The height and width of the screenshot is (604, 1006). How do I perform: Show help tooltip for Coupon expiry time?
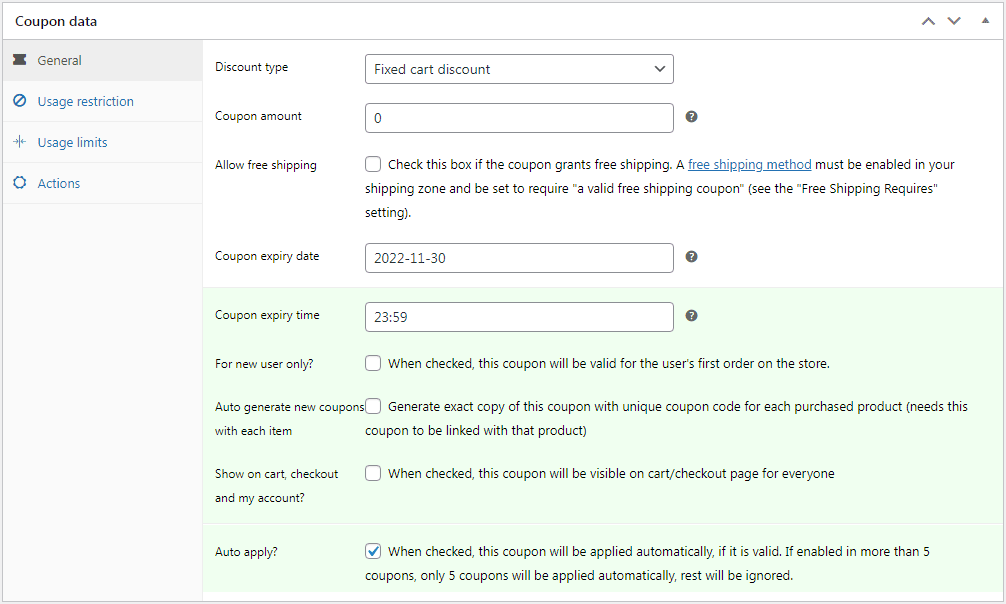[x=691, y=316]
